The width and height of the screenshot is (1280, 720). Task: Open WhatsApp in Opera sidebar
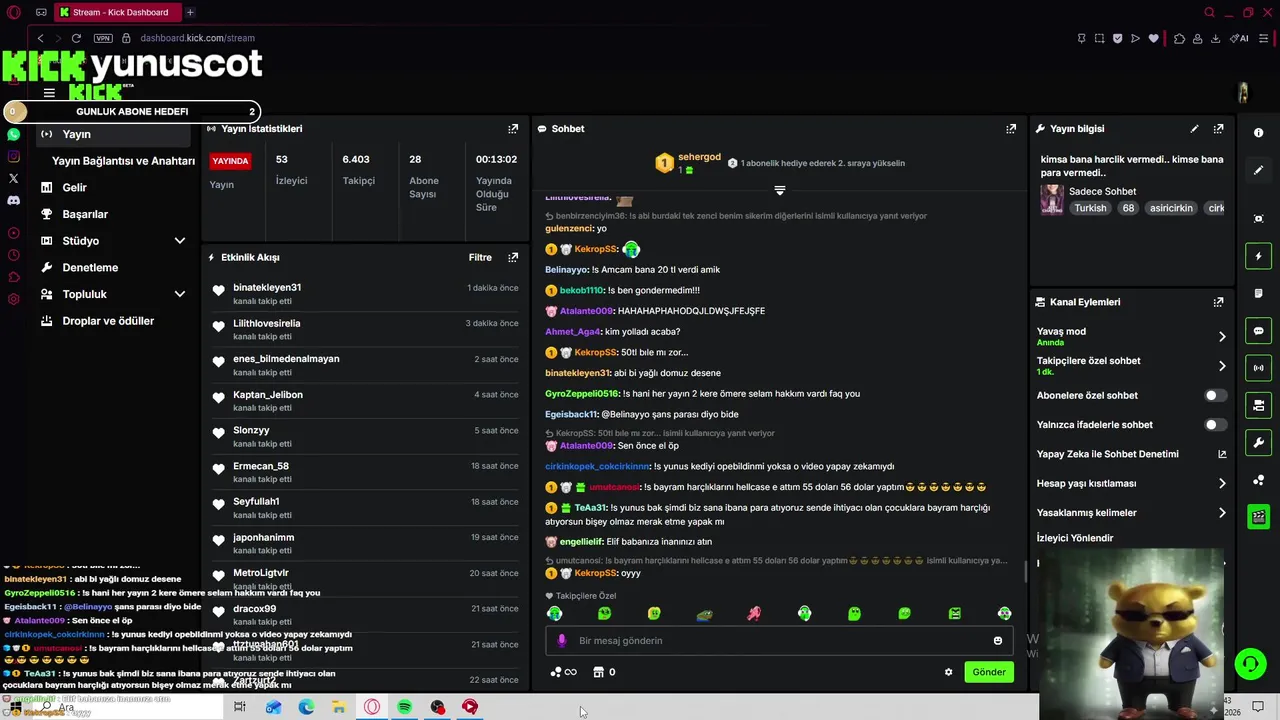[x=14, y=134]
